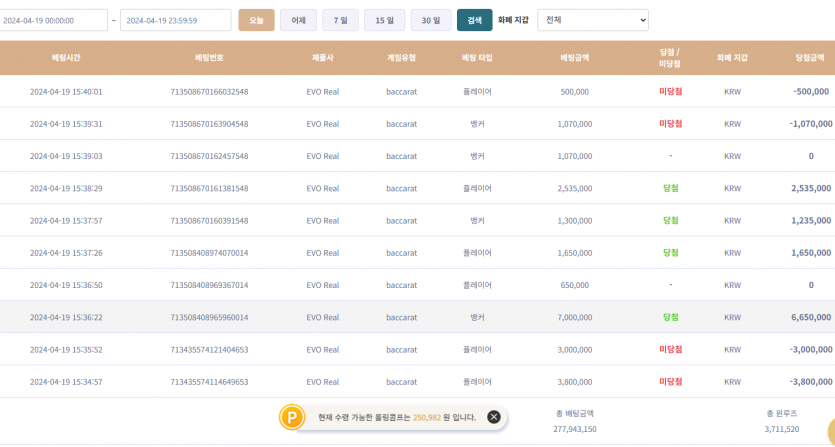Select the 어제 date filter

[298, 20]
